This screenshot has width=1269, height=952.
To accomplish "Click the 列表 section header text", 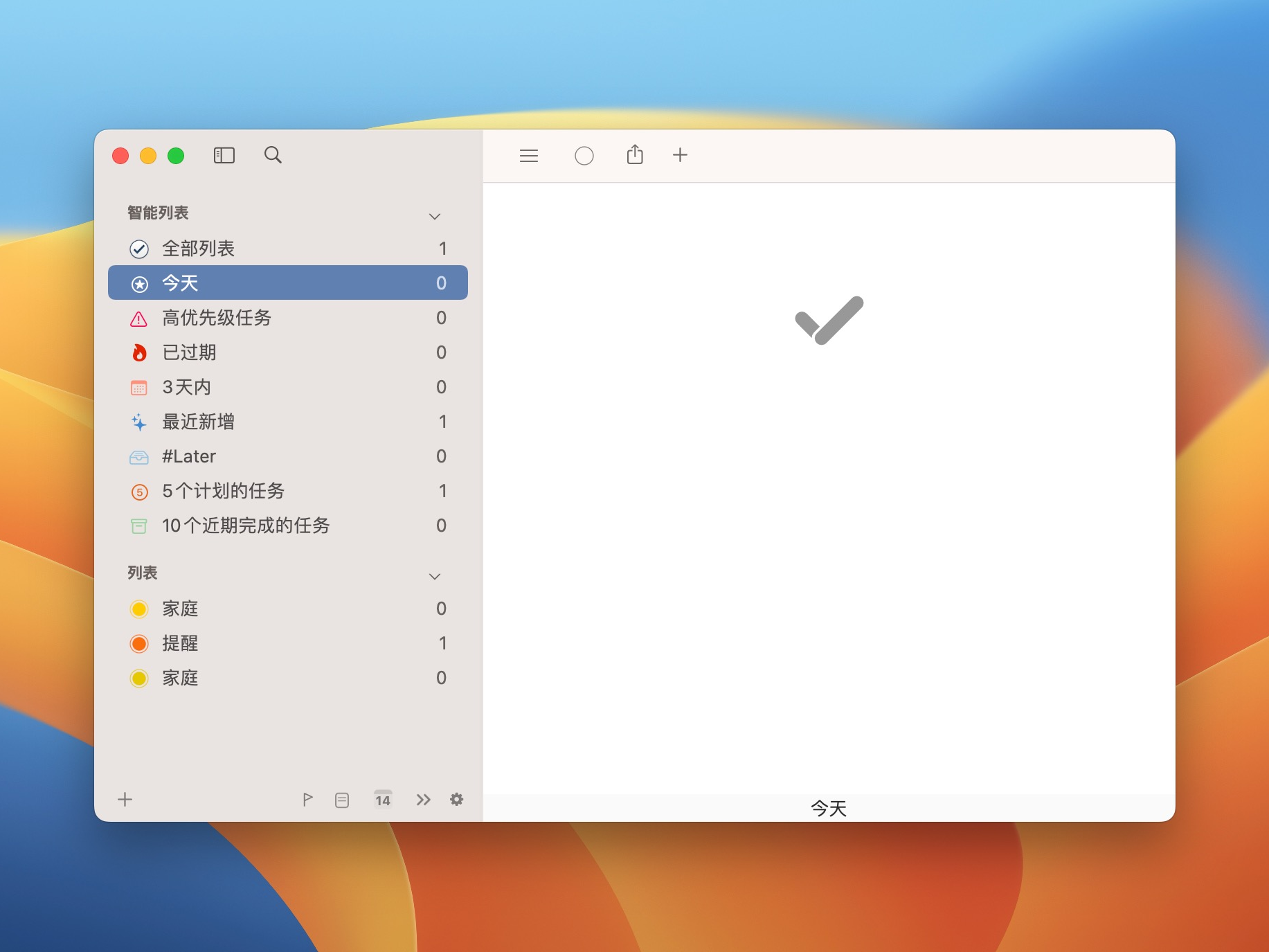I will (143, 573).
